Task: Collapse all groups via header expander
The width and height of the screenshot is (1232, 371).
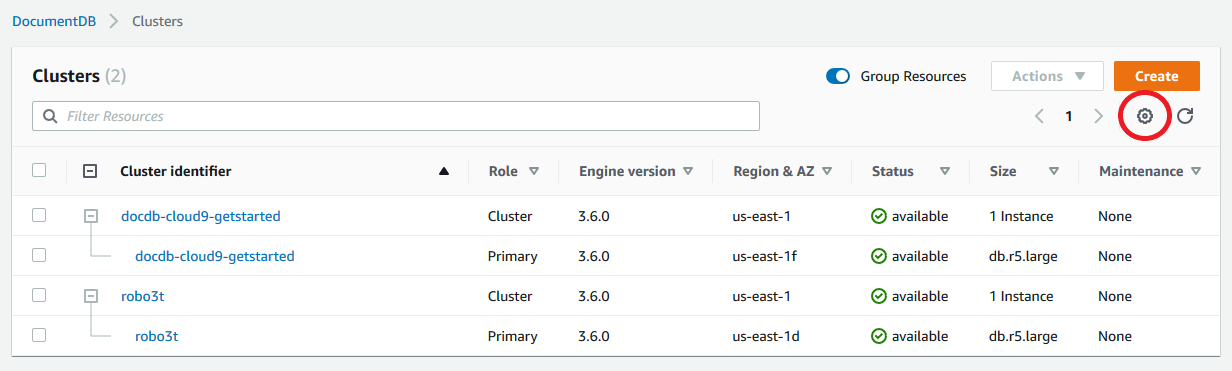Action: pyautogui.click(x=89, y=171)
